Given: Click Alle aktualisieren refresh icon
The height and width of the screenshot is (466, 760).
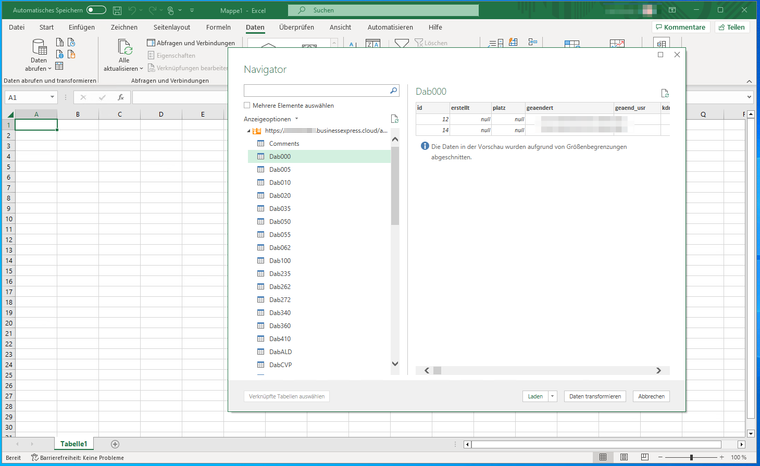Looking at the screenshot, I should pyautogui.click(x=124, y=48).
